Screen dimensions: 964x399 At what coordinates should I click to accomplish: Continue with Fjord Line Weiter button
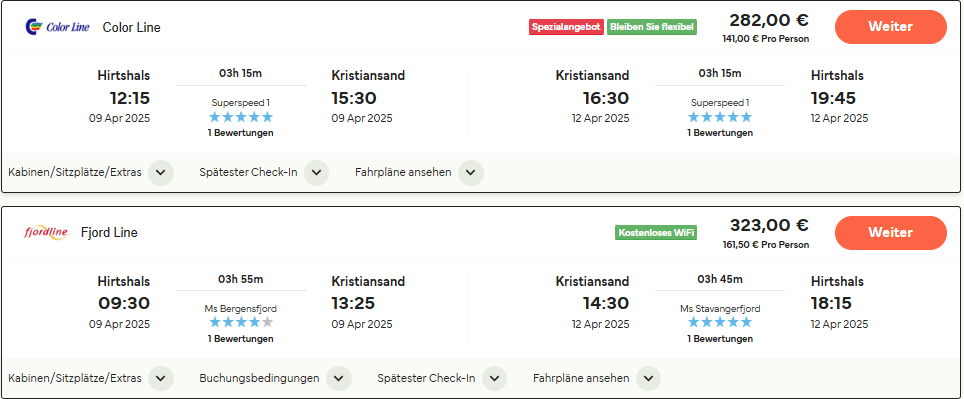point(890,232)
